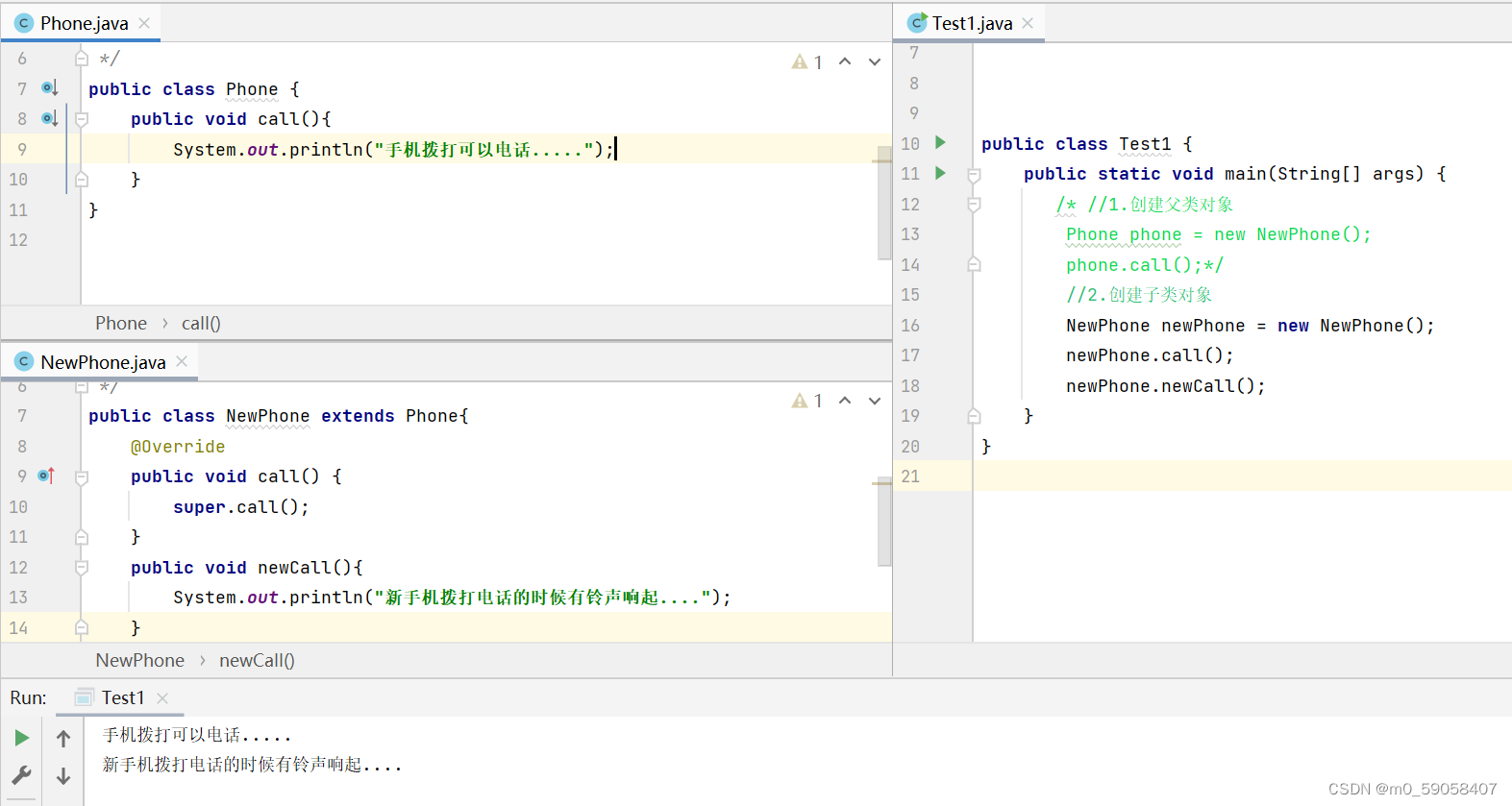Run main method from gutter arrow
1512x806 pixels.
941,173
